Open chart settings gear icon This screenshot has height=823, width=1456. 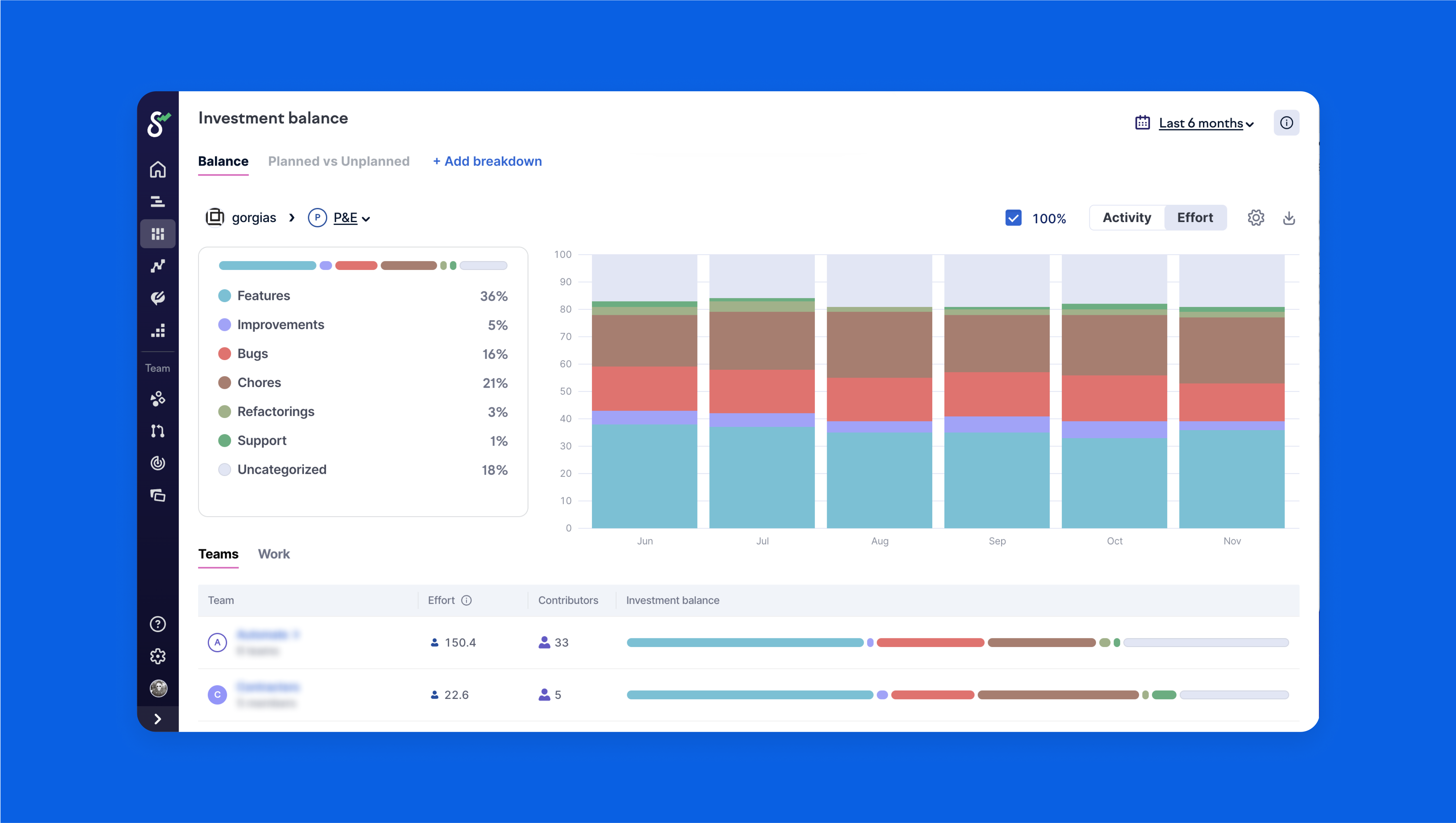(x=1255, y=218)
